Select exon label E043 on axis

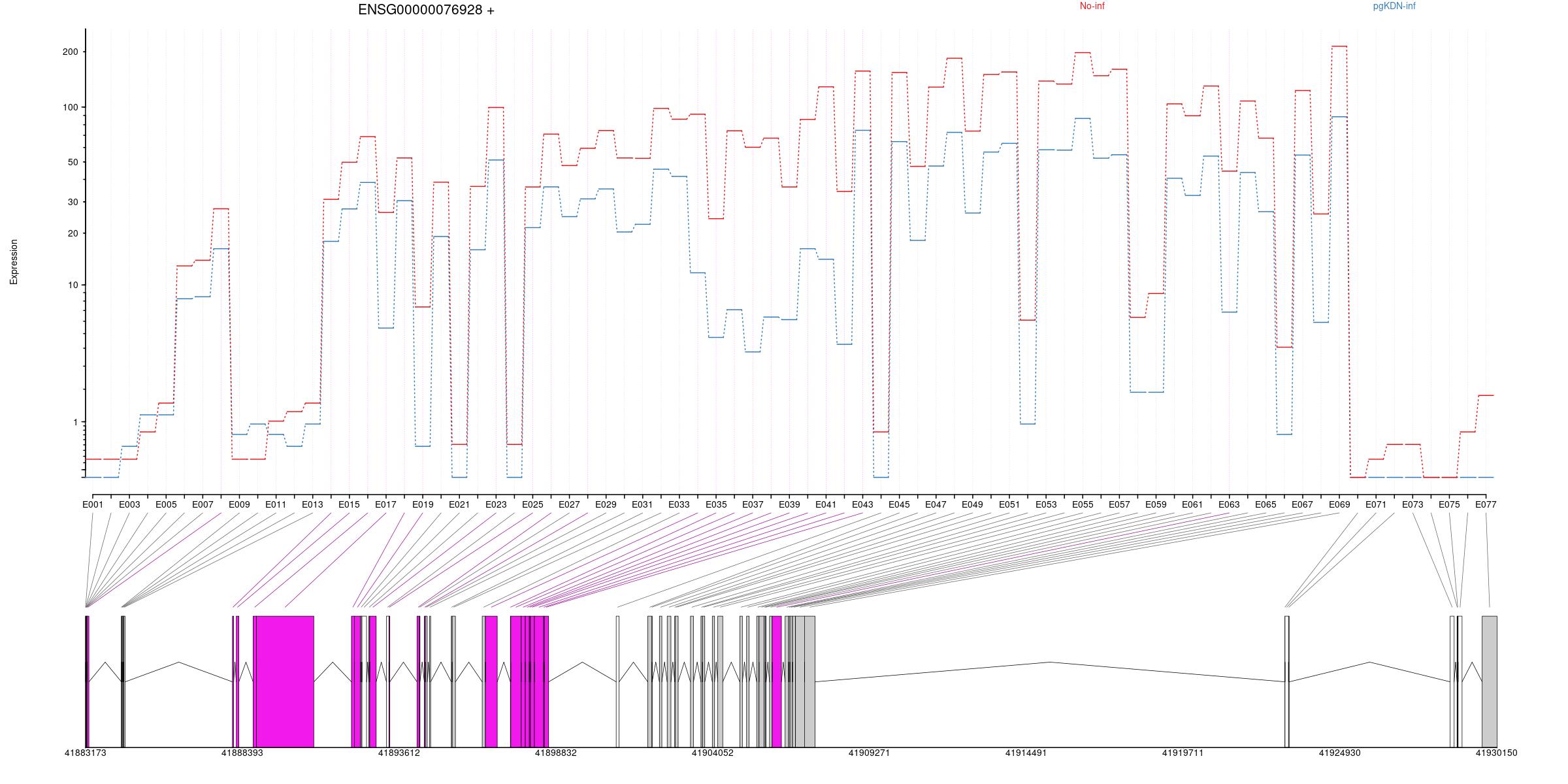coord(862,504)
